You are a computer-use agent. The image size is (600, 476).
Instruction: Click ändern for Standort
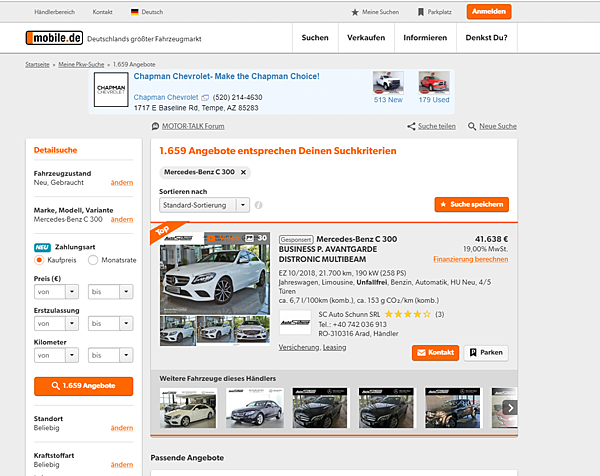click(122, 428)
